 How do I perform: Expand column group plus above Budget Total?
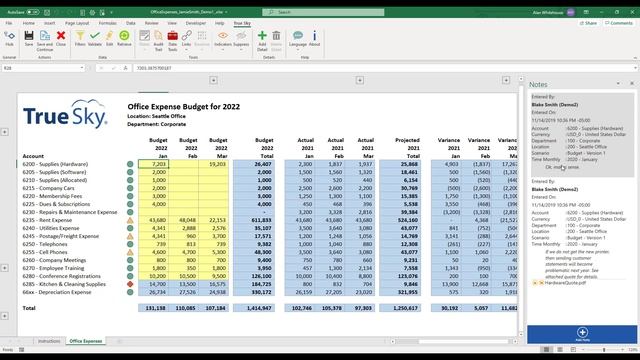click(x=213, y=80)
